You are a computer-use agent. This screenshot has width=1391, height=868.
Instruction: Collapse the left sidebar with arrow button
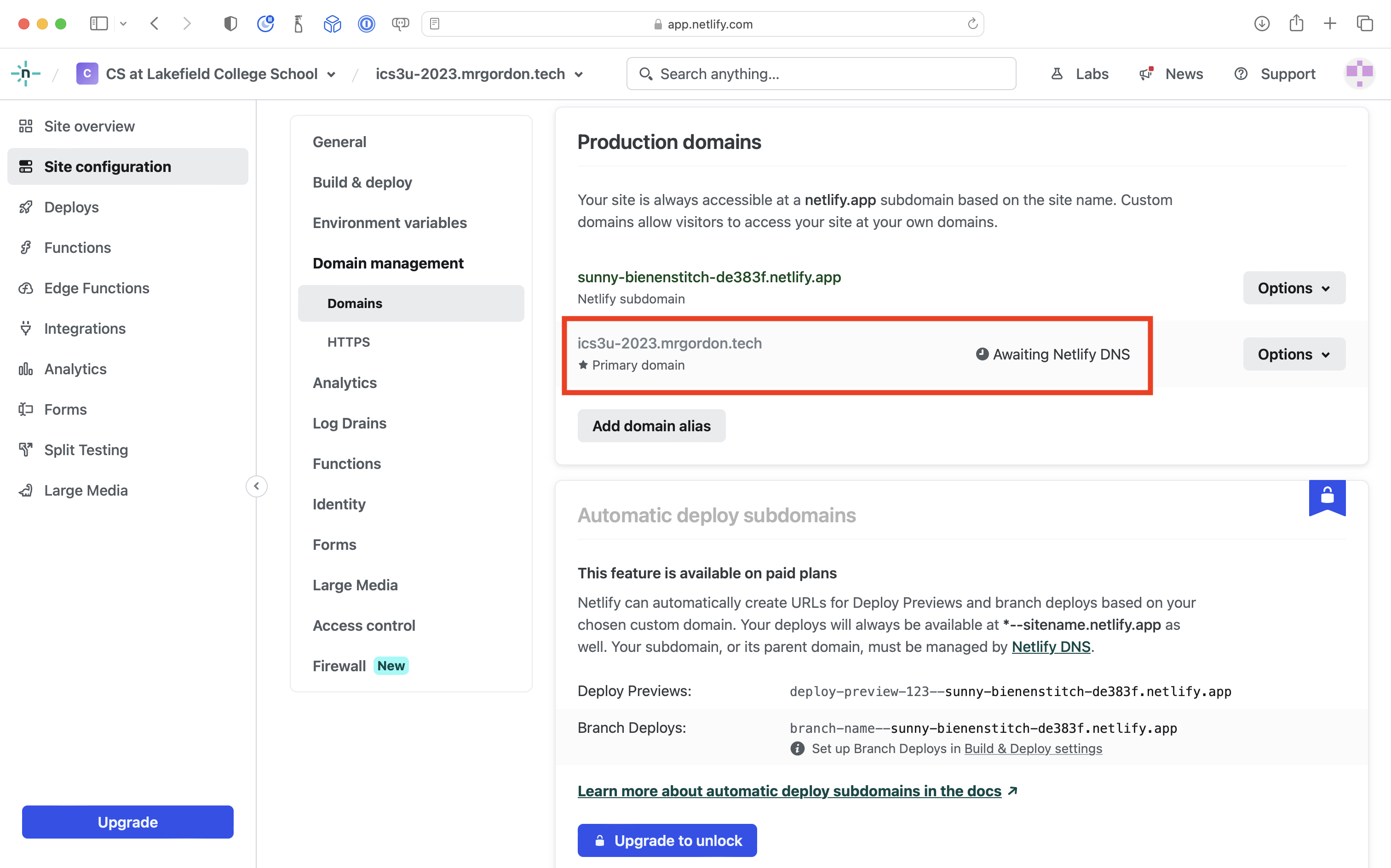tap(257, 486)
